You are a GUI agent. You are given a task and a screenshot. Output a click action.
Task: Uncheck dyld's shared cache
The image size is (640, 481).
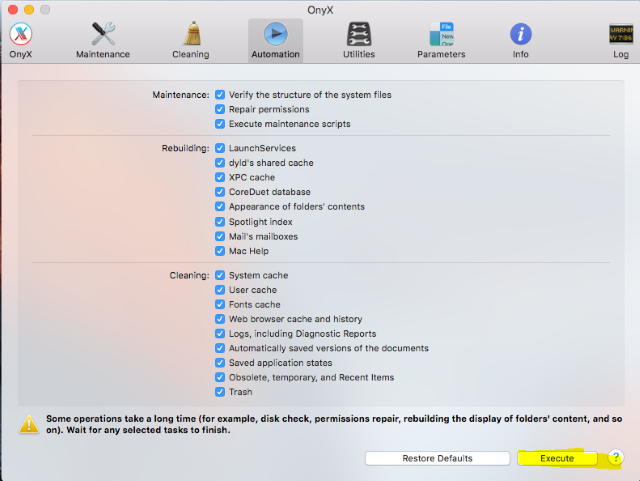(x=220, y=163)
